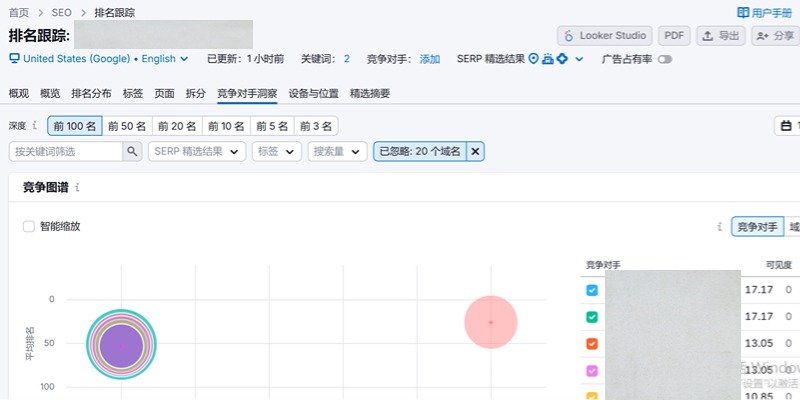This screenshot has height=400, width=800.
Task: Select 竞争对手洞察 tab
Action: [247, 93]
